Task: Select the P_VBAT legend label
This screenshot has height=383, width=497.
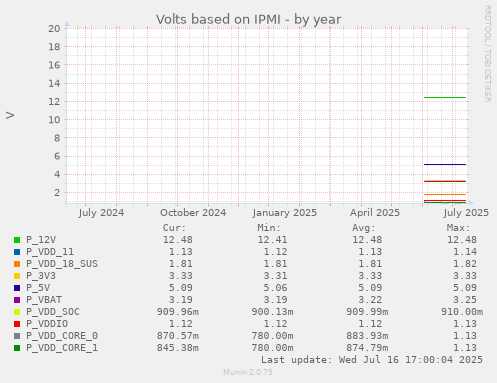Action: click(x=44, y=300)
